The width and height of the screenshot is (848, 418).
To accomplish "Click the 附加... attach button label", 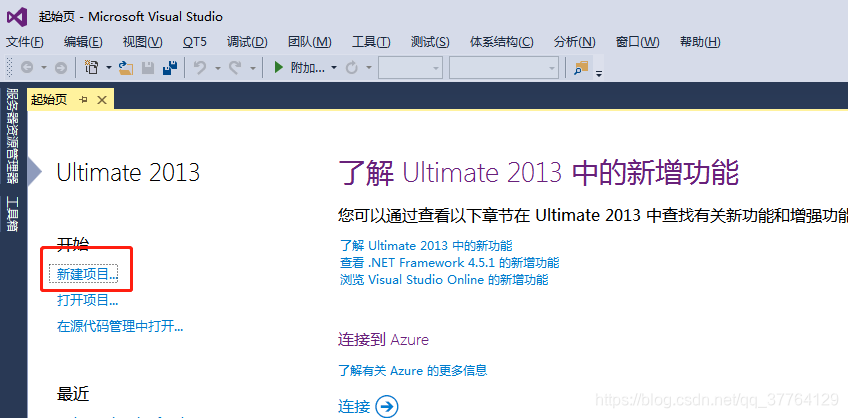I will (308, 68).
